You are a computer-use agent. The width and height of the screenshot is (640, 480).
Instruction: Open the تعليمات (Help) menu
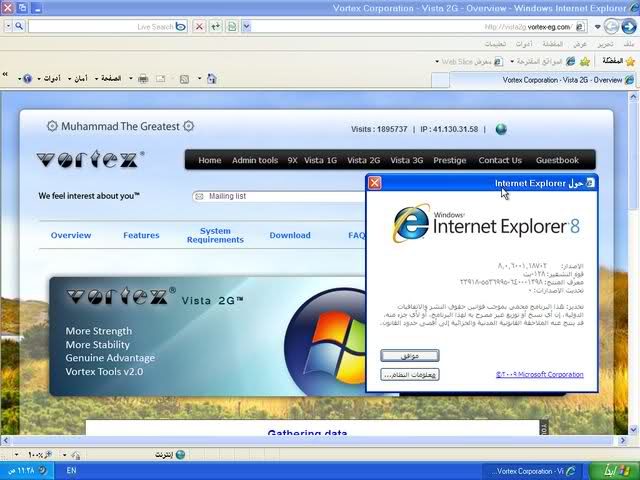tap(496, 44)
